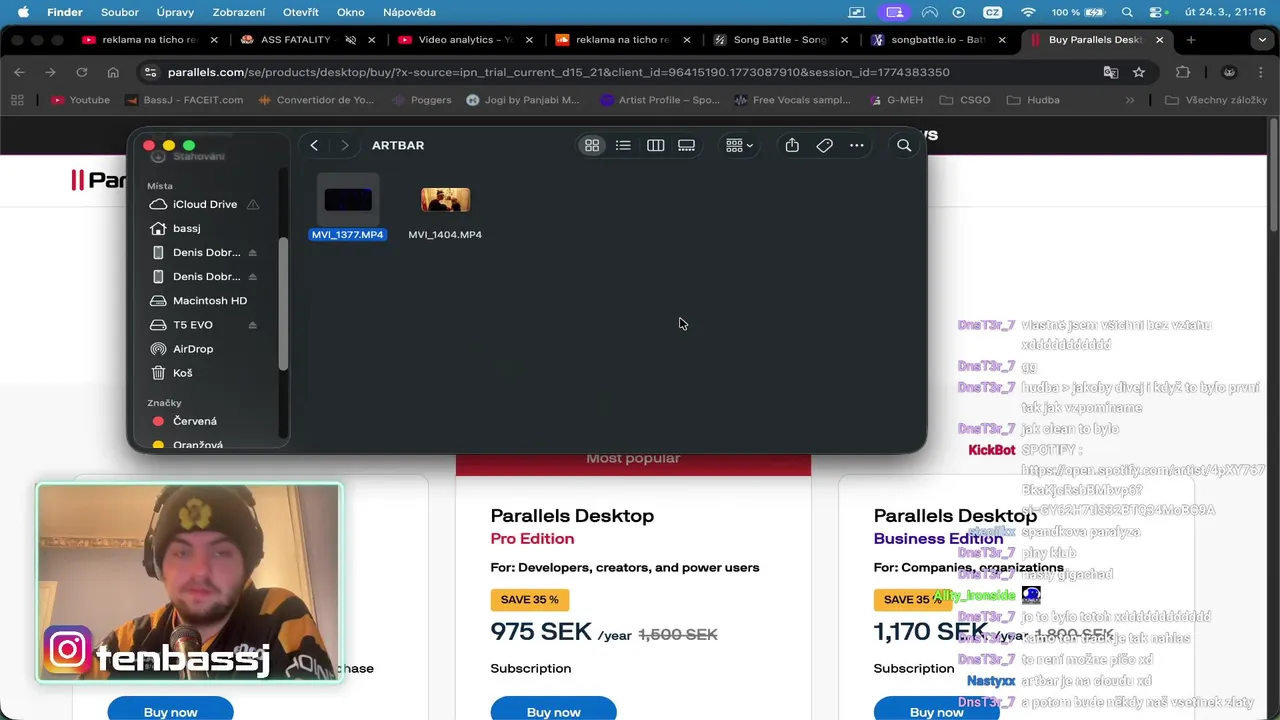This screenshot has height=720, width=1280.
Task: Expand hidden bookmarks chevron
Action: click(x=1130, y=100)
